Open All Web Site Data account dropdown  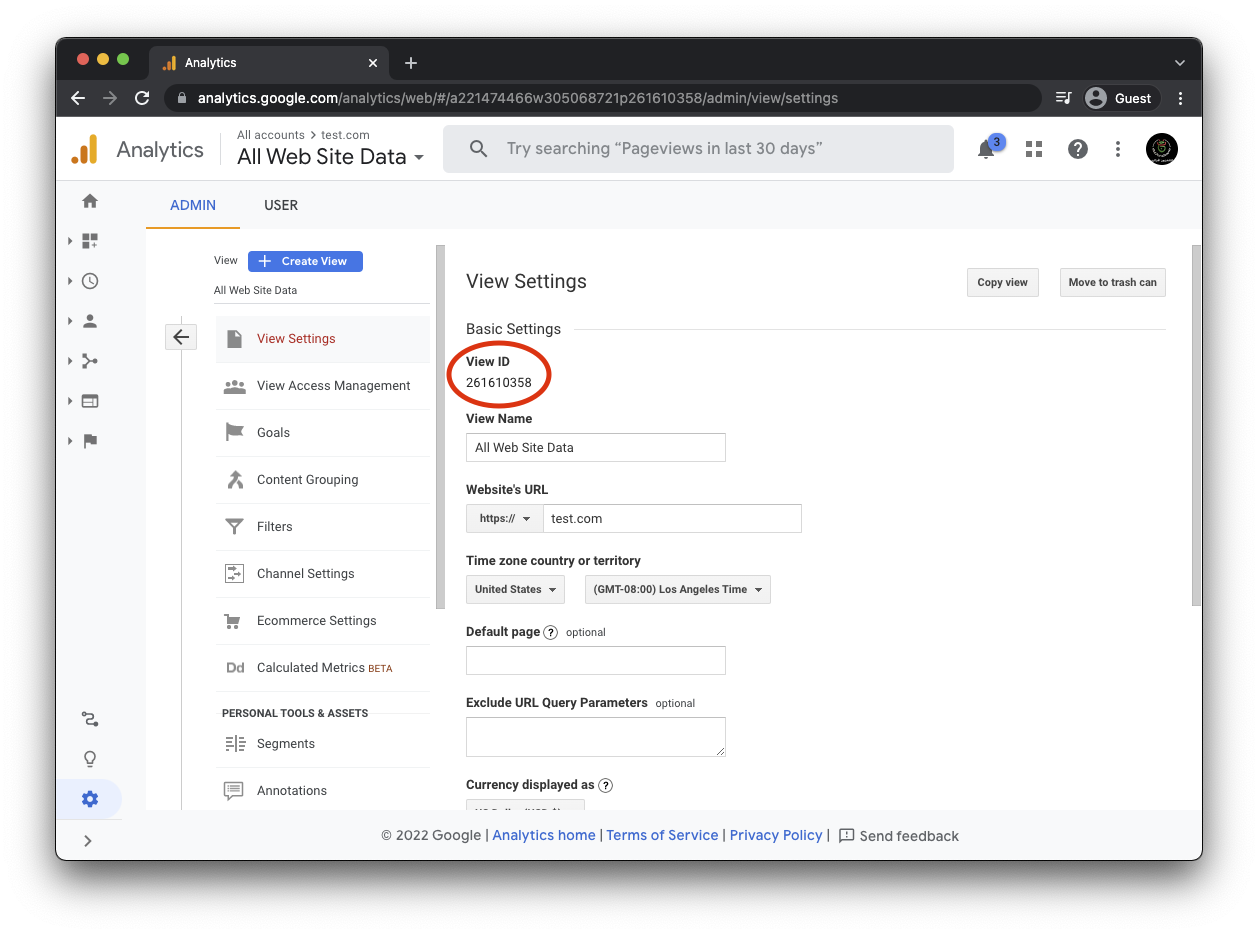point(330,157)
